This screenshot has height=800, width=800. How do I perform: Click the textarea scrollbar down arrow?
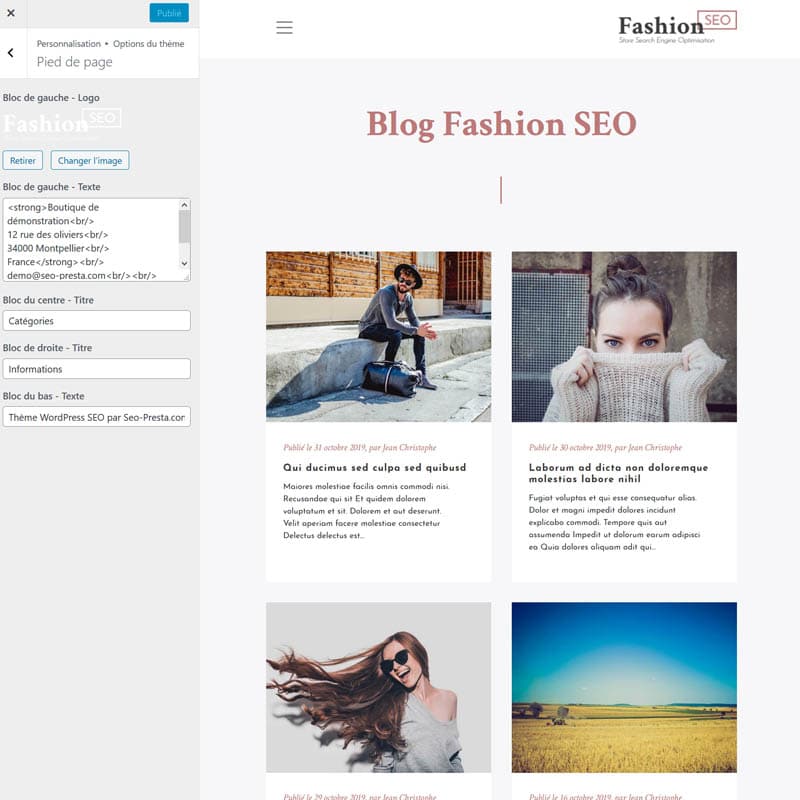pos(184,263)
